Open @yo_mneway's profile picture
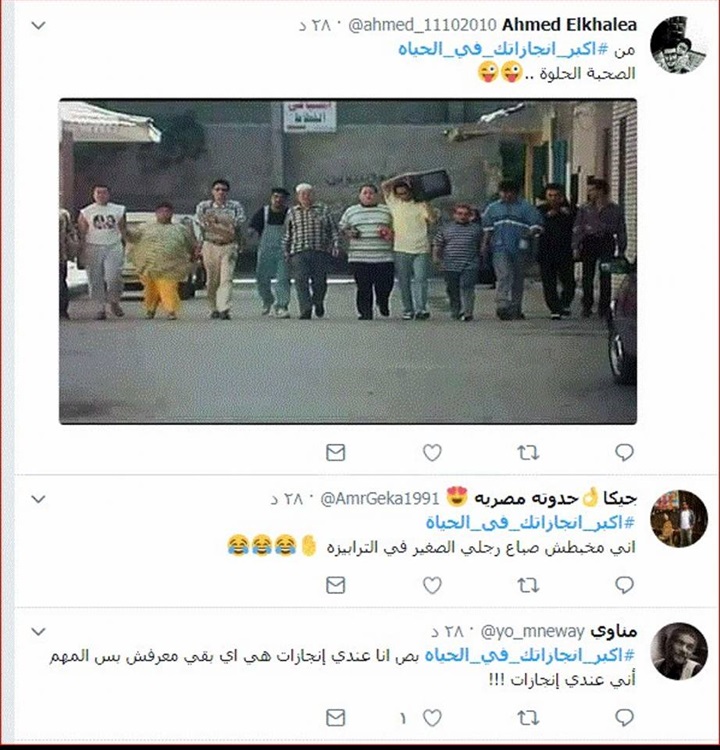 point(679,651)
